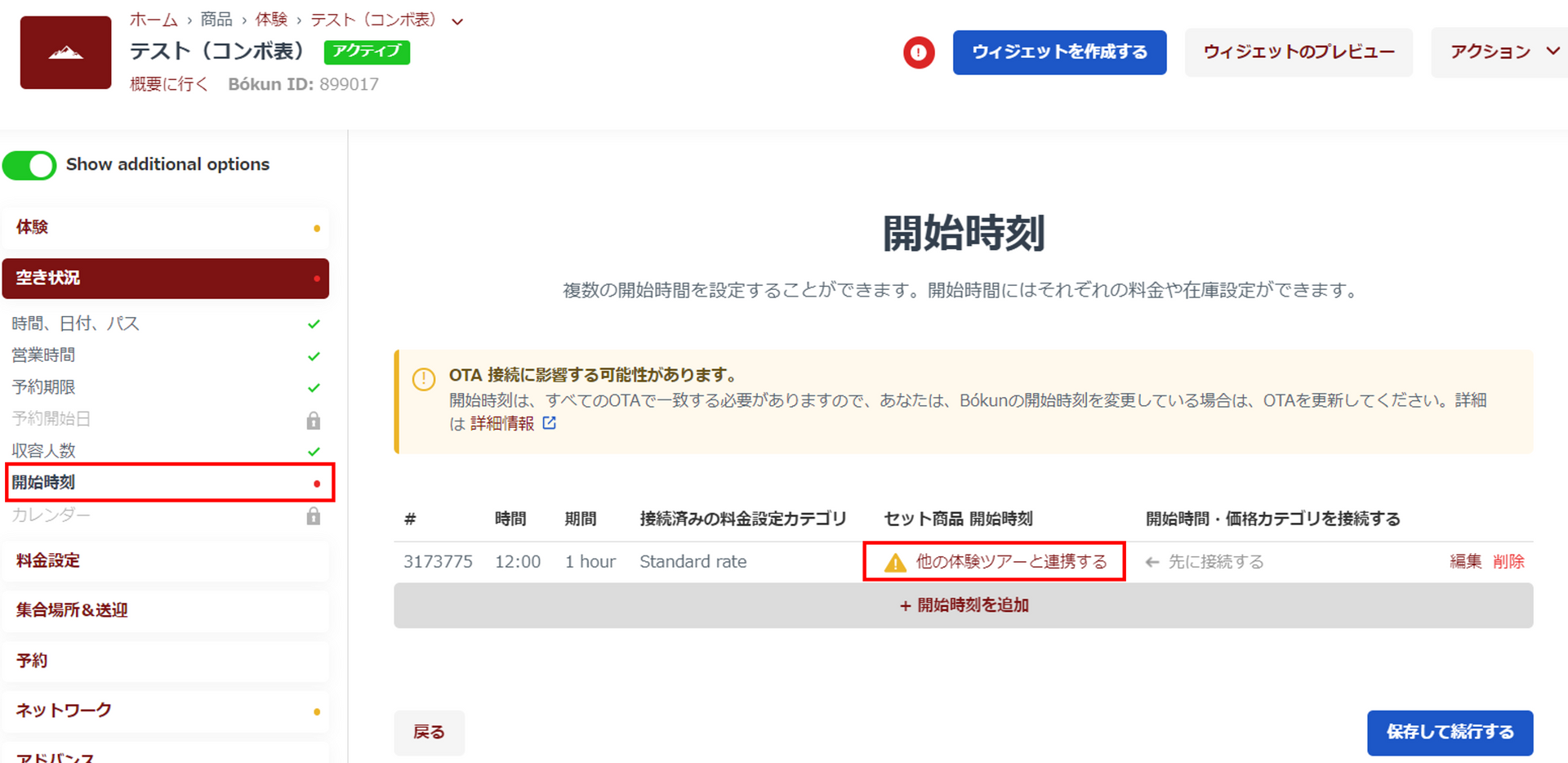Expand the breadcrumb chevron after テスト（コンボ表）
Screen dimensions: 1568x763
click(457, 22)
